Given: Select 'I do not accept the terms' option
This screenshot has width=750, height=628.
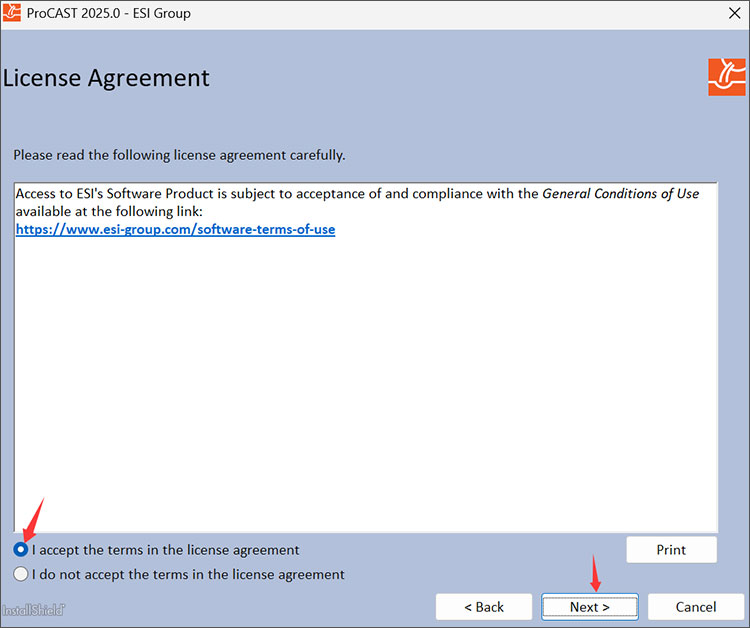Looking at the screenshot, I should pos(21,574).
